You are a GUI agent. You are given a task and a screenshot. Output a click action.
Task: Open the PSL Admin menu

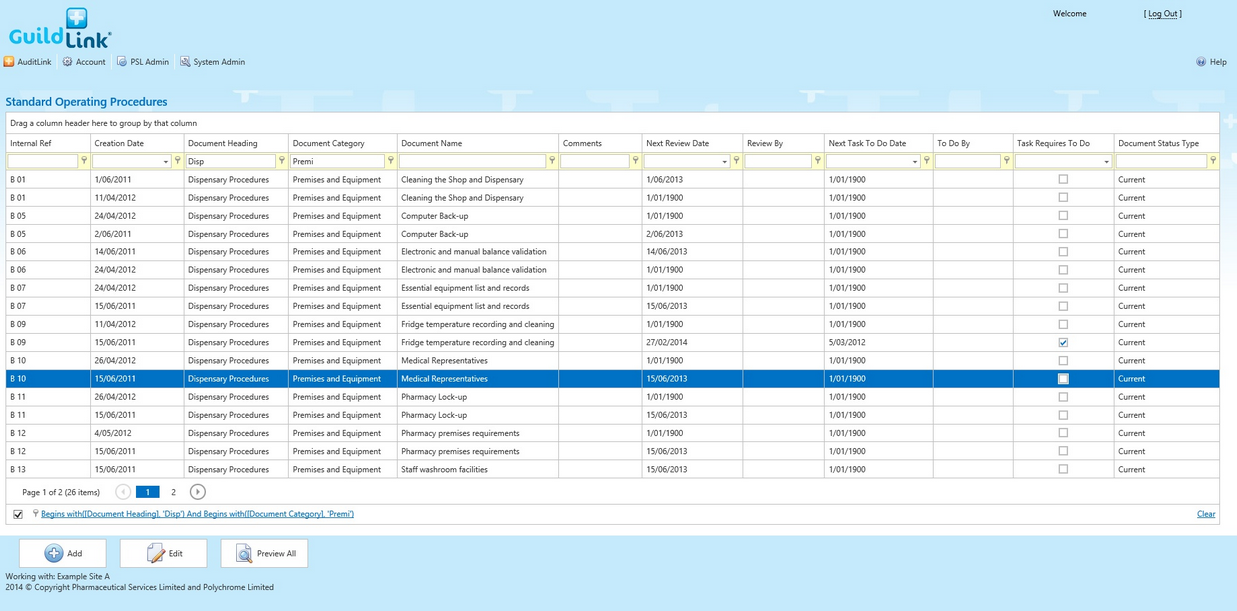tap(143, 62)
